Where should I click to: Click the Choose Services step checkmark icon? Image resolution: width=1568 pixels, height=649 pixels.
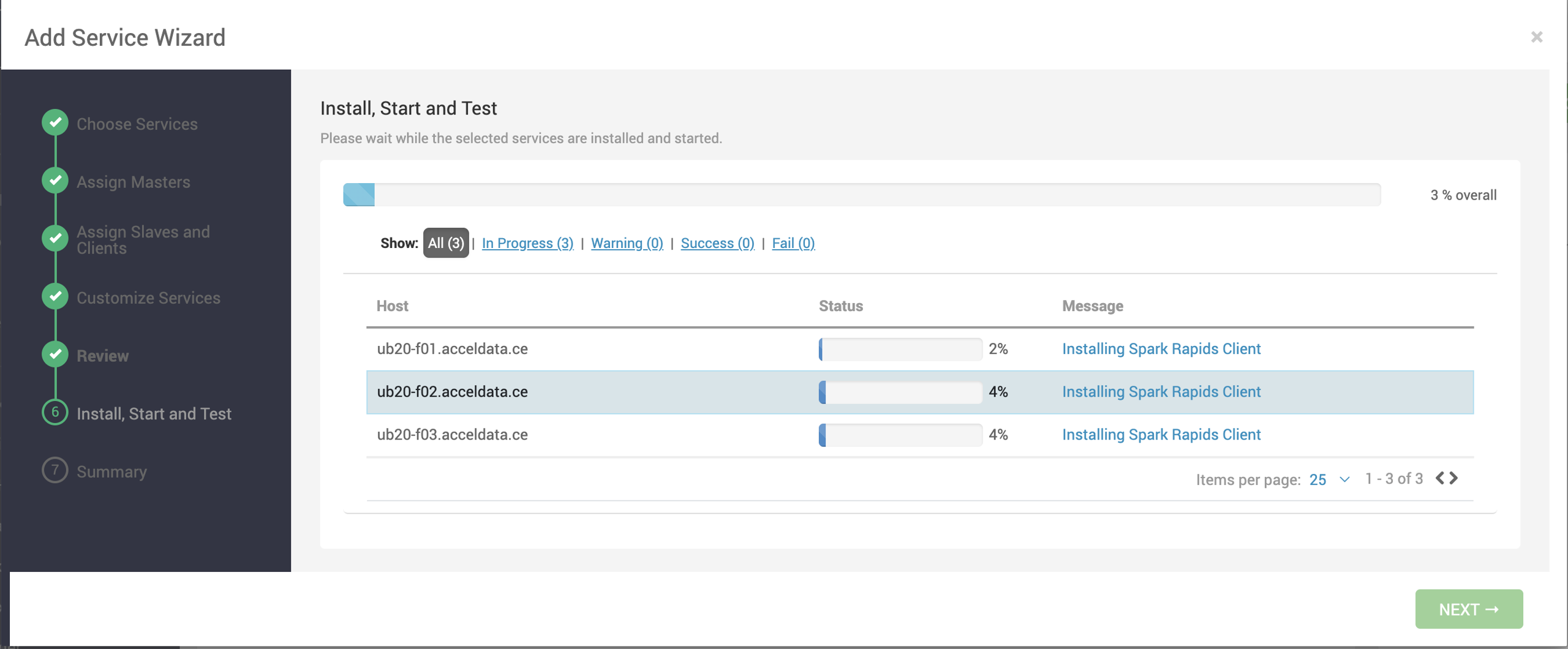pos(55,122)
